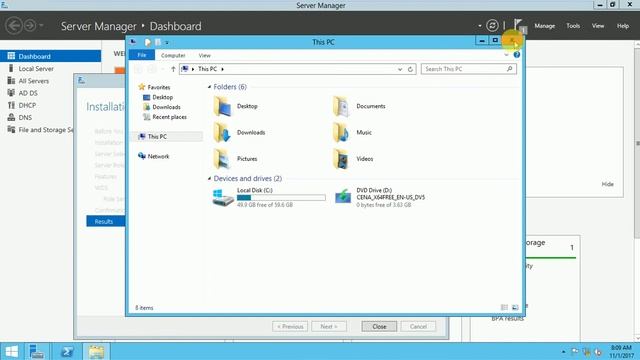Viewport: 640px width, 360px height.
Task: Click Cancel in the installation wizard
Action: click(418, 327)
